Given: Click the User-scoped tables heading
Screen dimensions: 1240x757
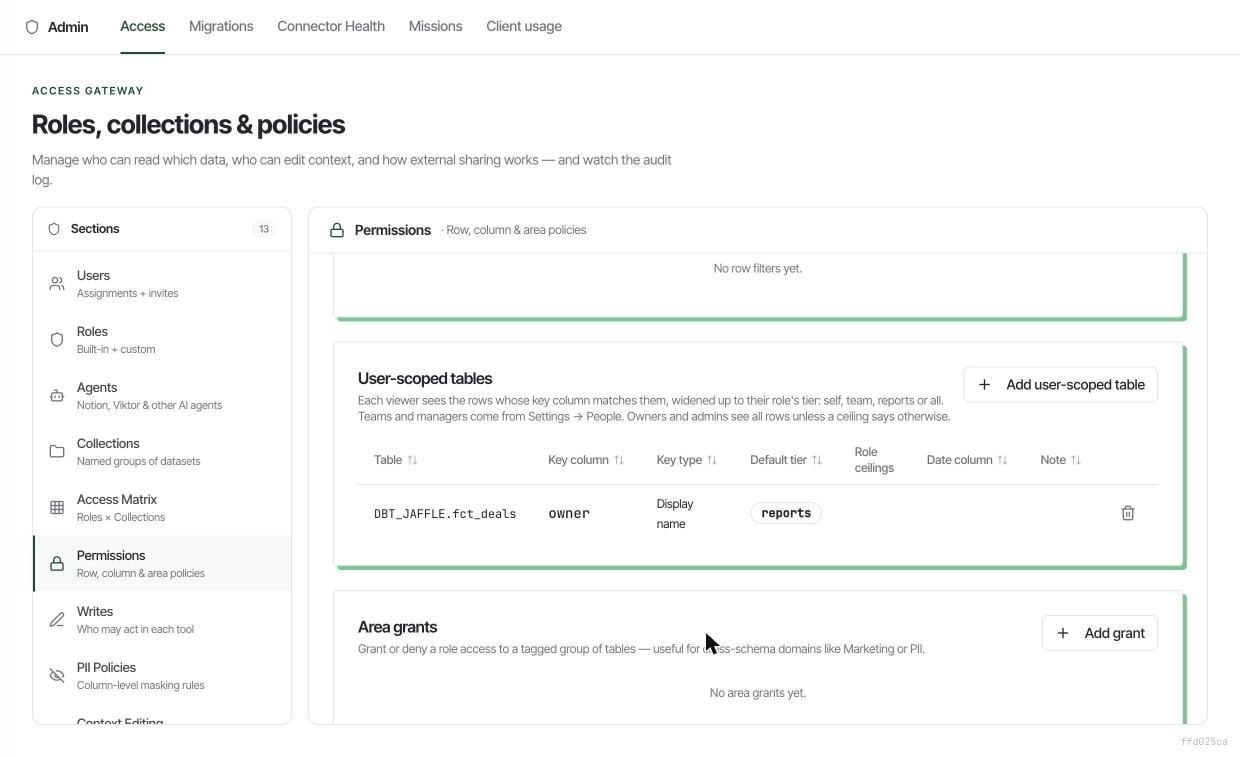Looking at the screenshot, I should [425, 379].
